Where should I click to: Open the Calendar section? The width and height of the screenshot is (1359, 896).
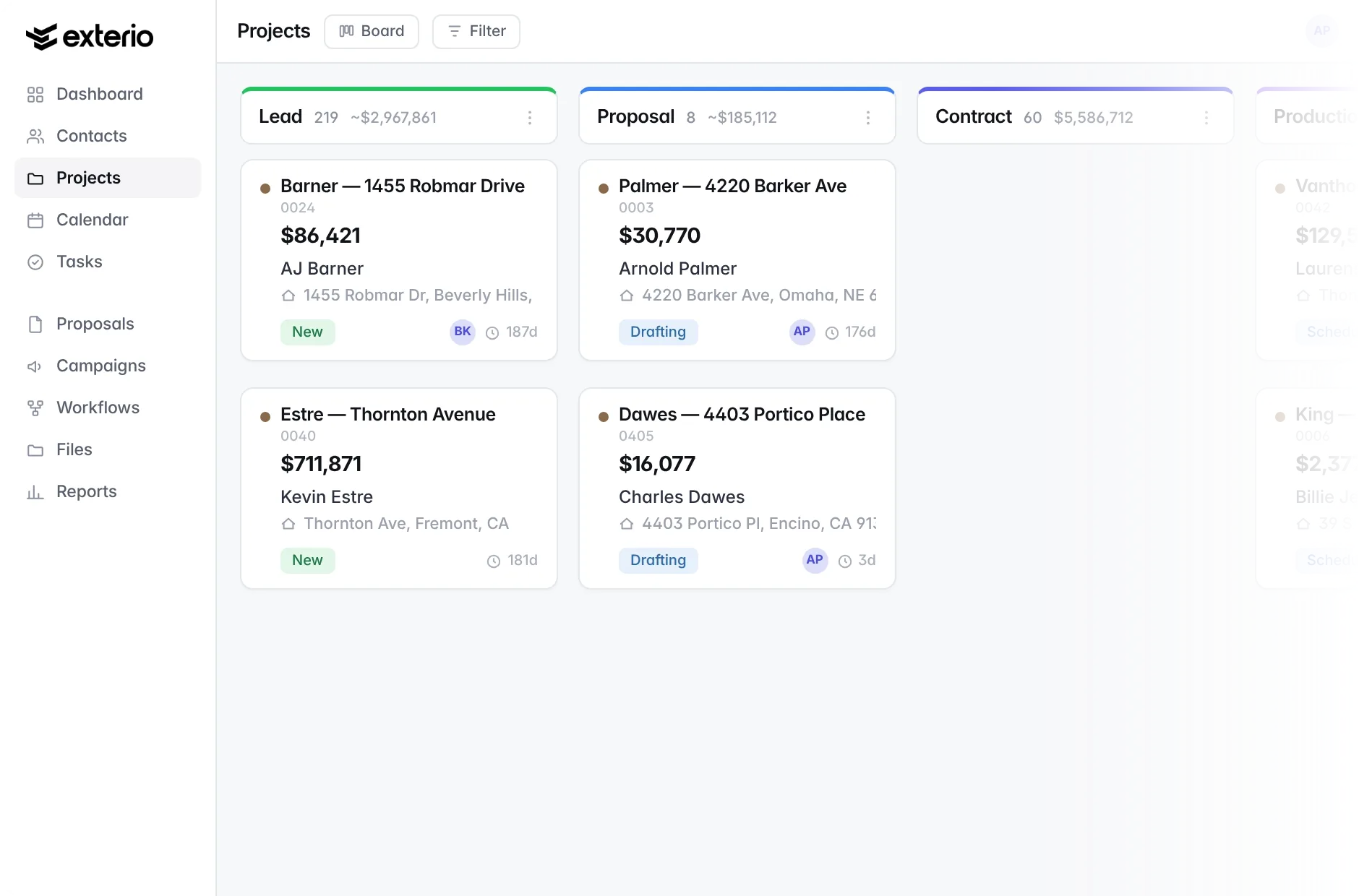click(108, 220)
